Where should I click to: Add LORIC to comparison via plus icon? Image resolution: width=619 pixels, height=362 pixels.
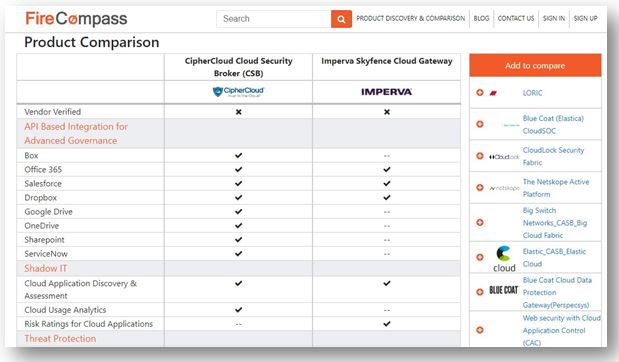click(480, 92)
